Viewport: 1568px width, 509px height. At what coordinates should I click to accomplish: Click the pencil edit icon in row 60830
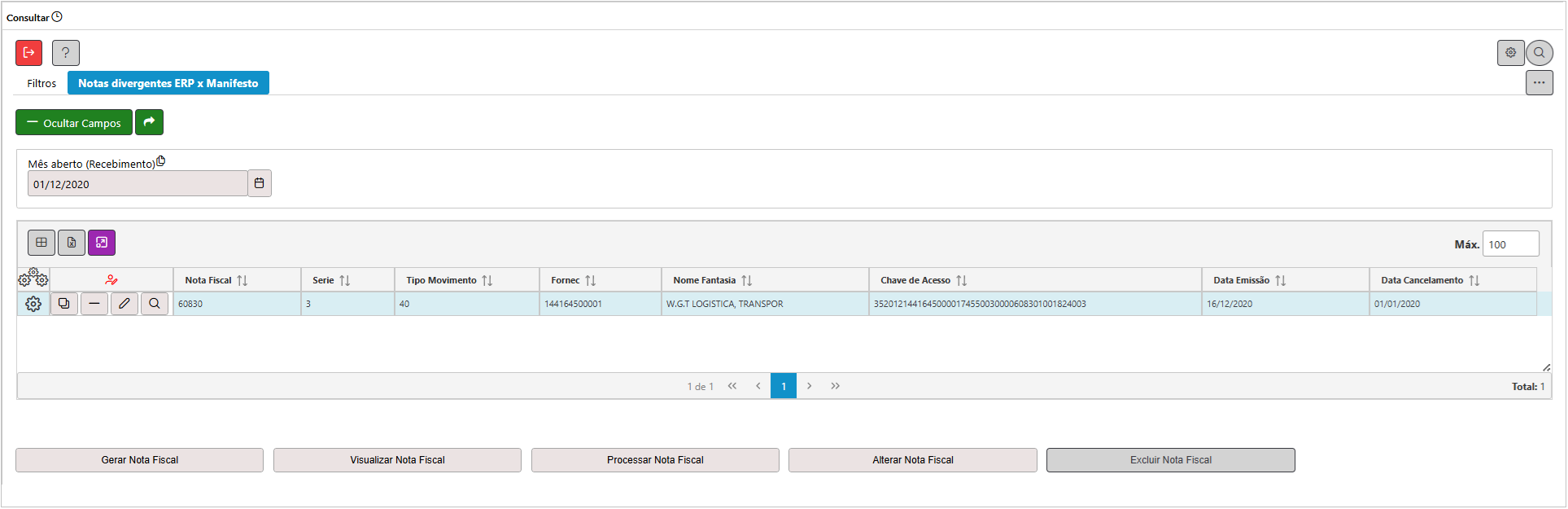coord(124,304)
